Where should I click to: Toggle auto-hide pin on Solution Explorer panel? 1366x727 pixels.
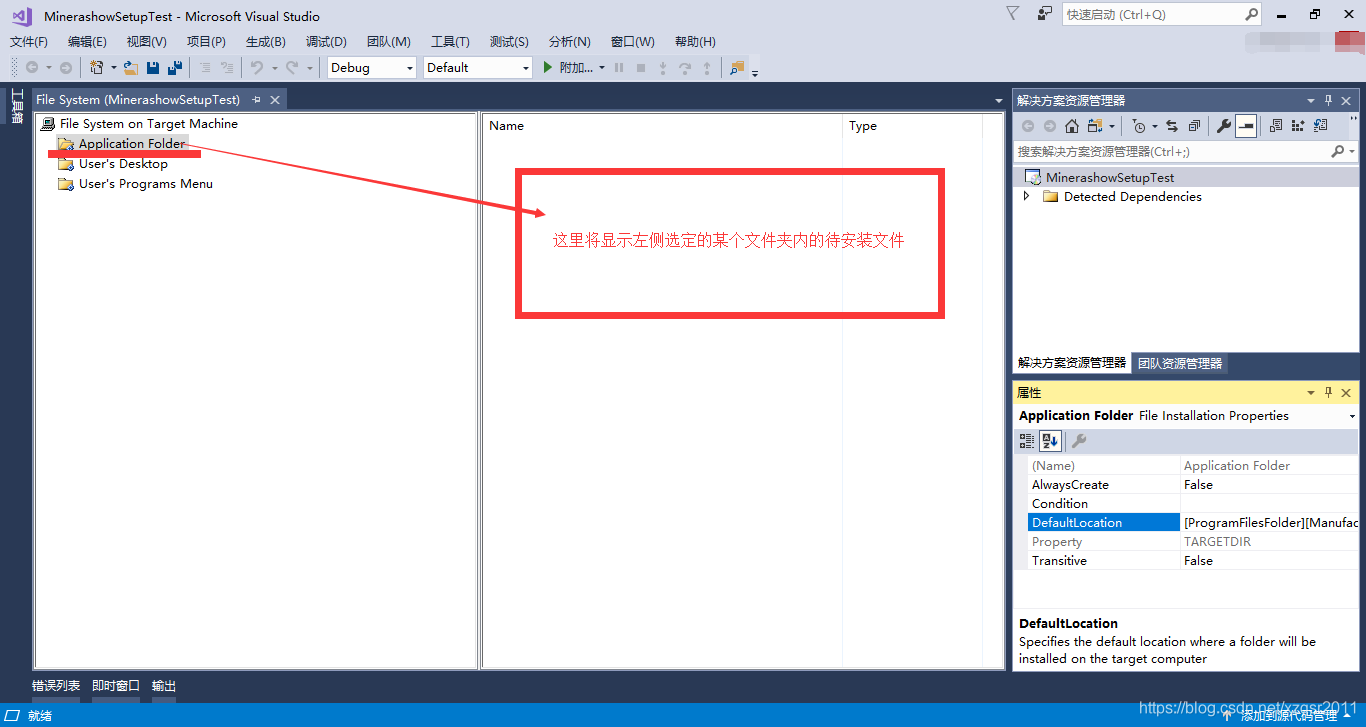tap(1328, 101)
